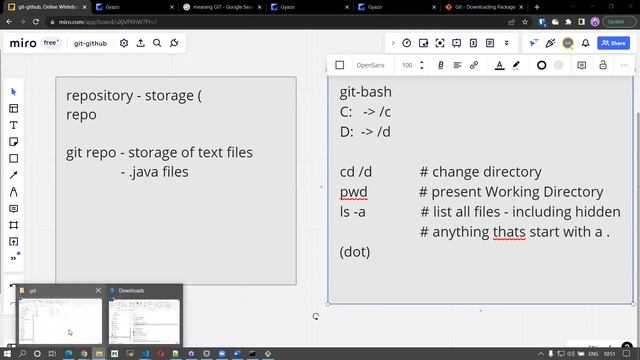Open the reactions party icon
This screenshot has height=360, width=640.
[x=550, y=43]
